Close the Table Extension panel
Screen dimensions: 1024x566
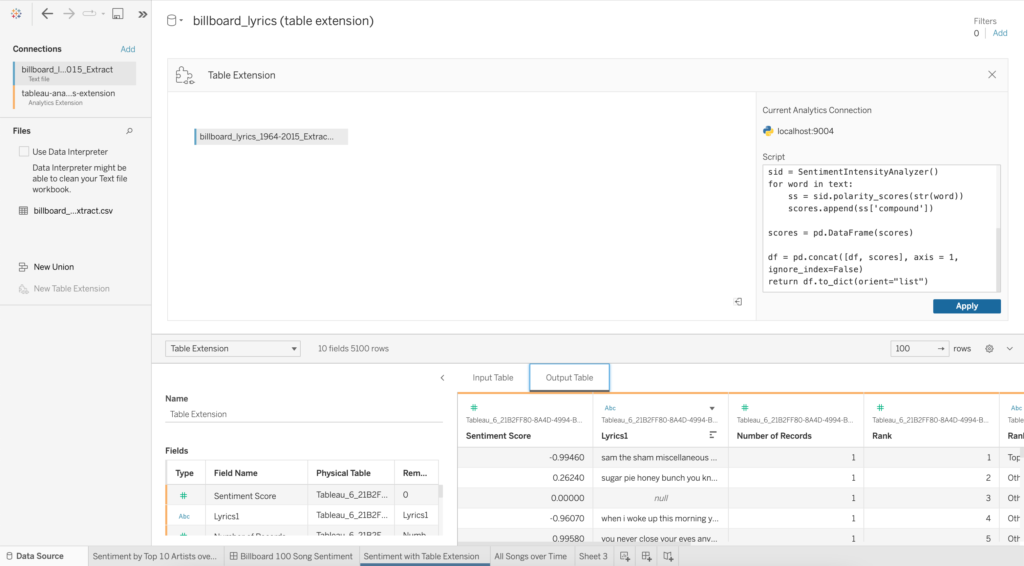coord(991,75)
